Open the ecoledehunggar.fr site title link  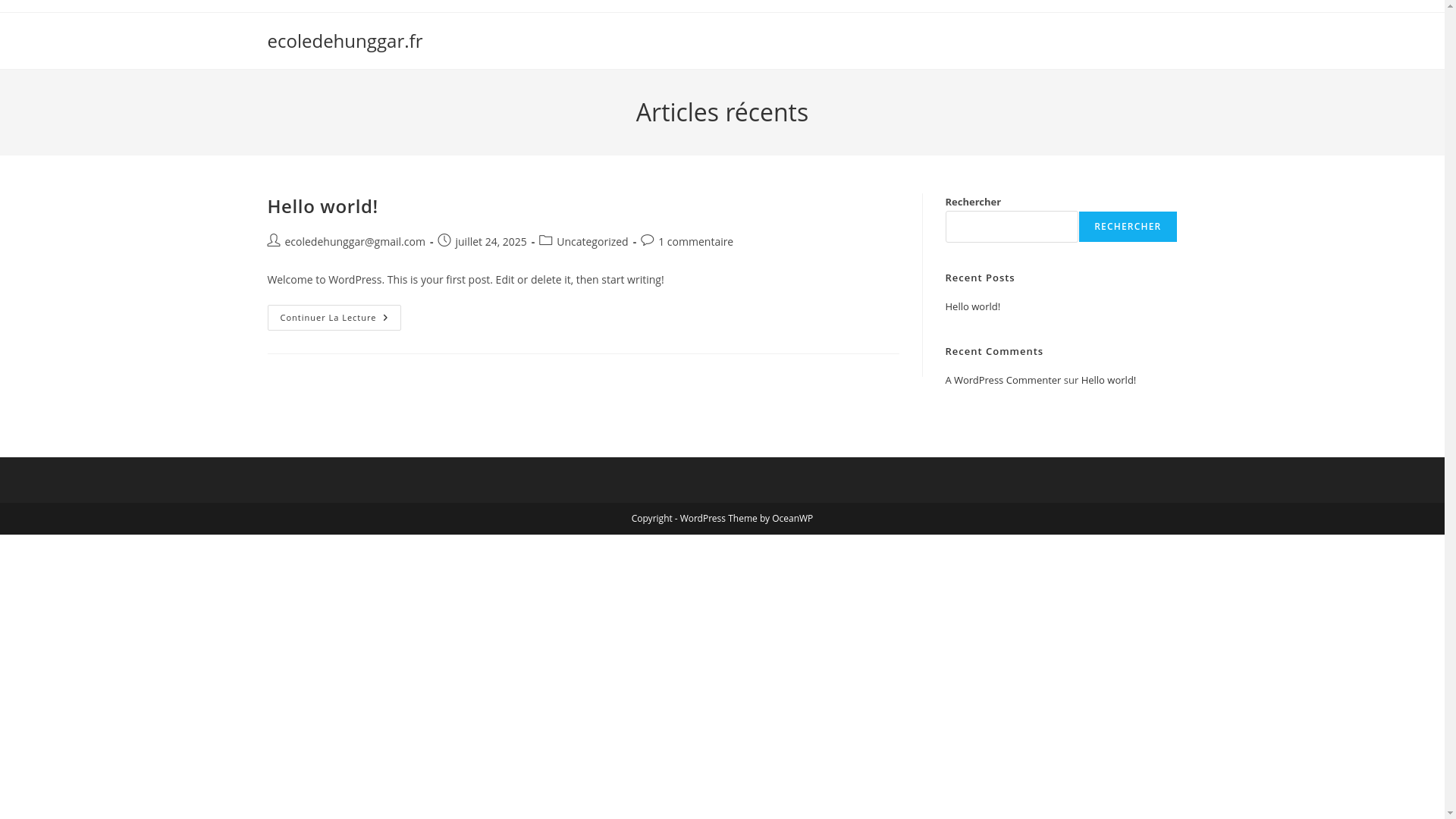click(344, 41)
